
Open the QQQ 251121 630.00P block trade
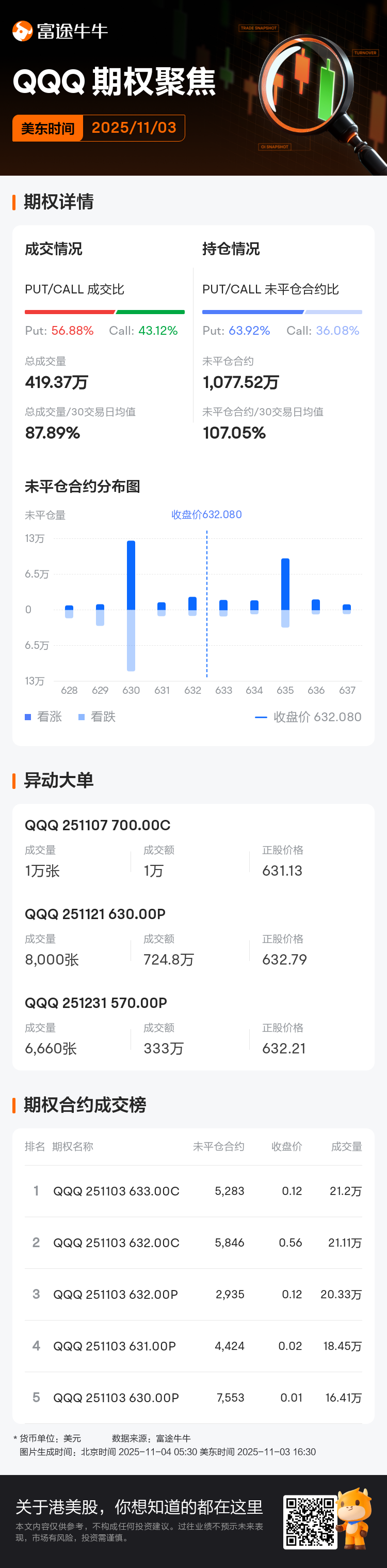(95, 913)
